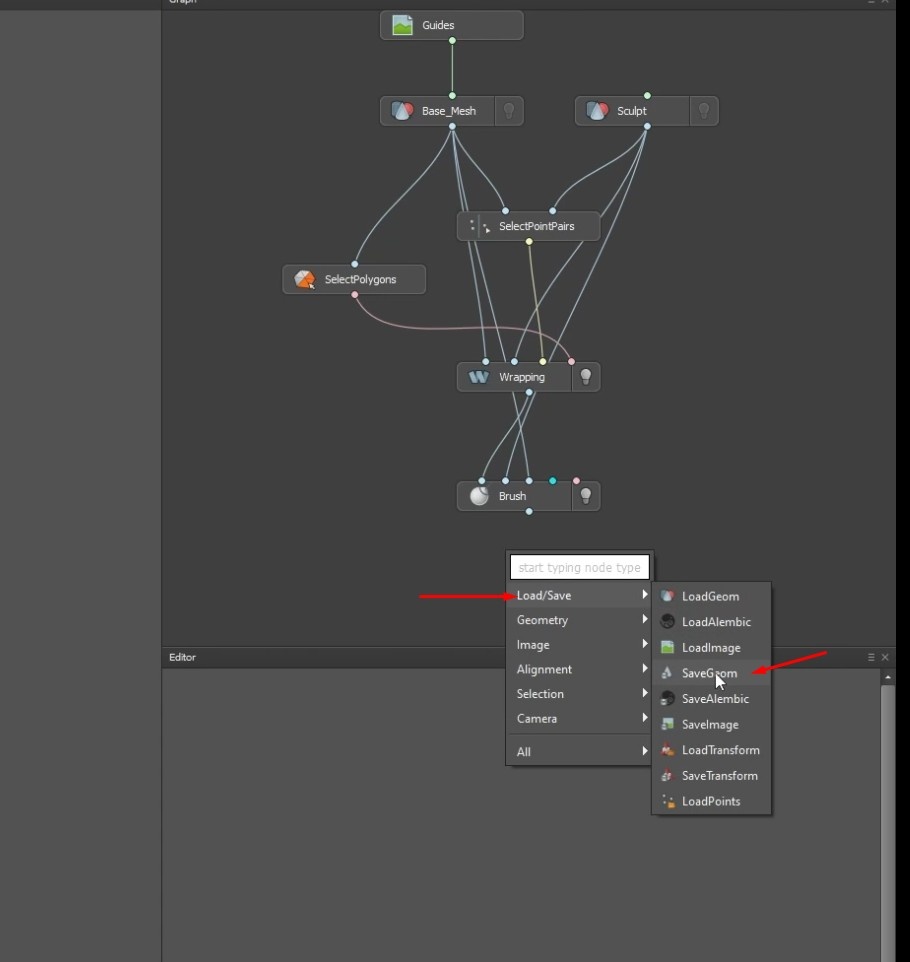910x962 pixels.
Task: Click the Base_Mesh node geometry icon
Action: 402,111
